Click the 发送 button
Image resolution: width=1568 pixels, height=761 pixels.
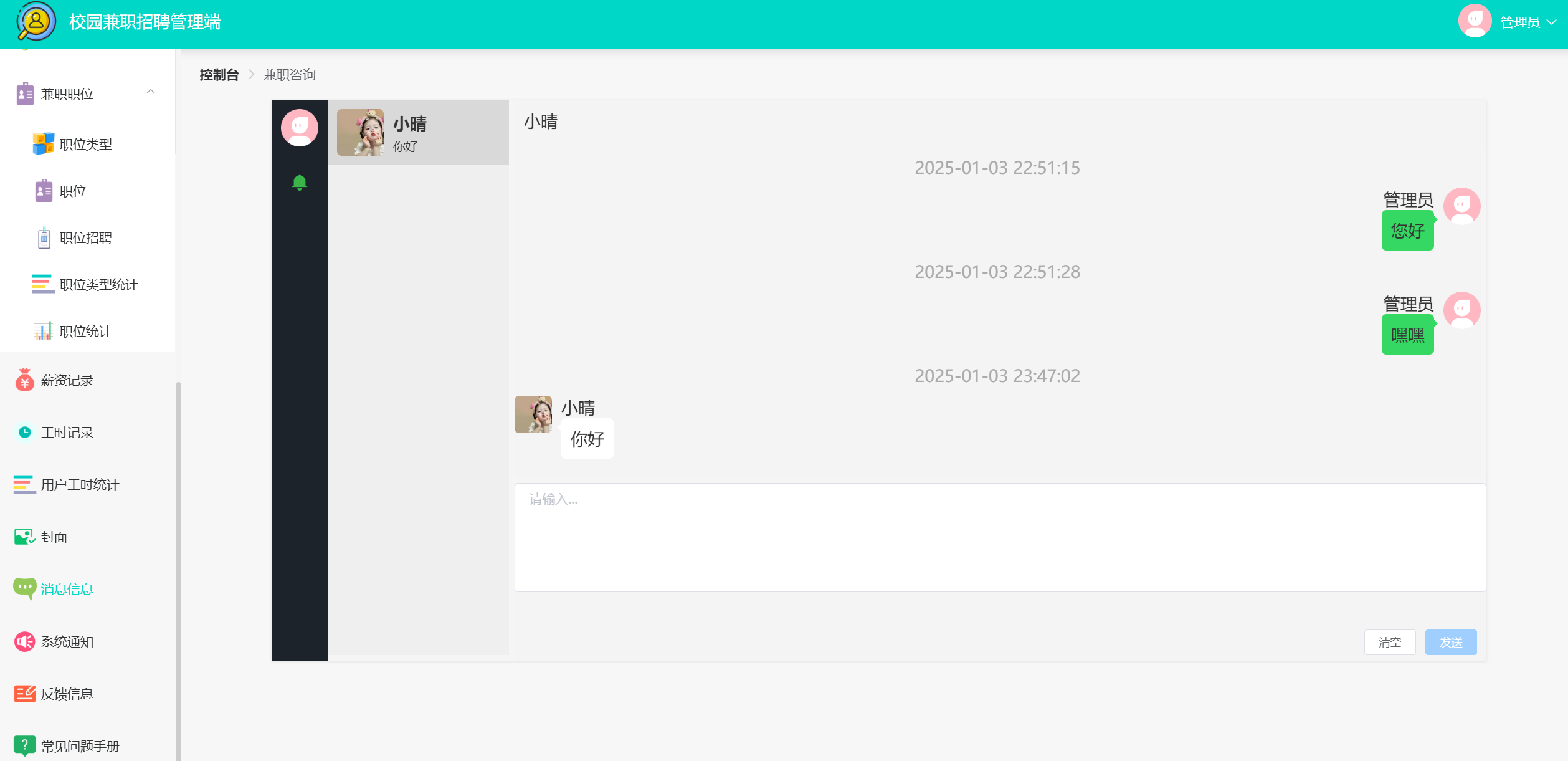[x=1451, y=642]
